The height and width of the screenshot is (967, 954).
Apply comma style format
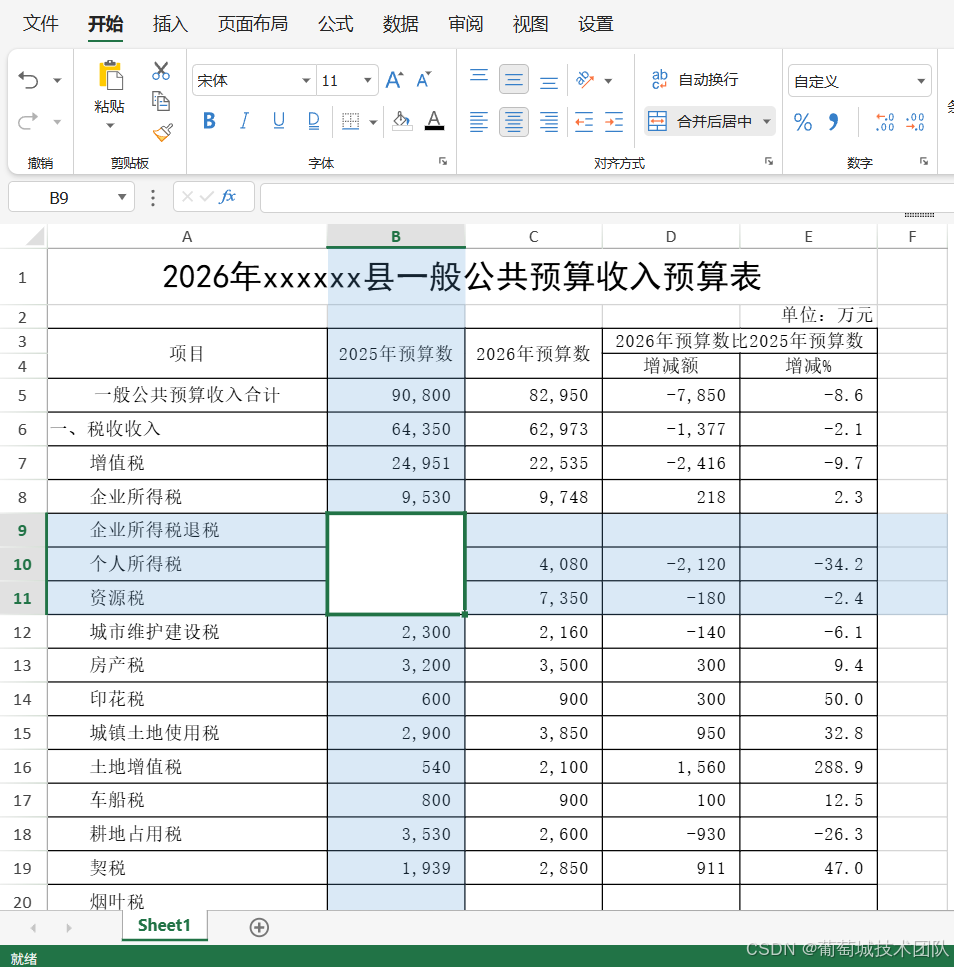click(x=834, y=121)
